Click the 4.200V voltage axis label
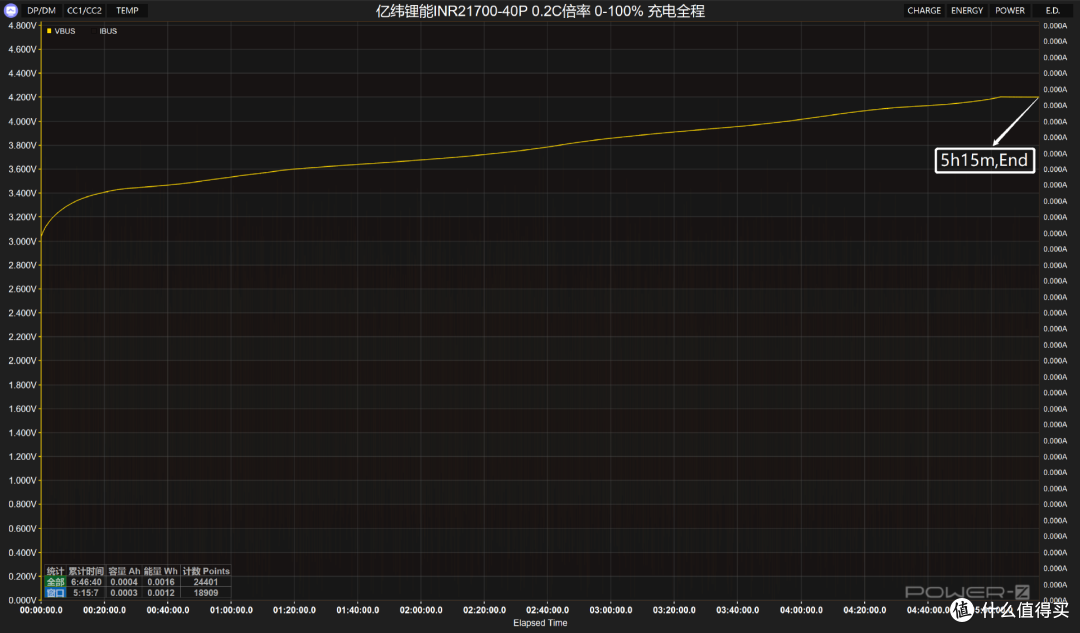Viewport: 1080px width, 633px height. click(22, 97)
